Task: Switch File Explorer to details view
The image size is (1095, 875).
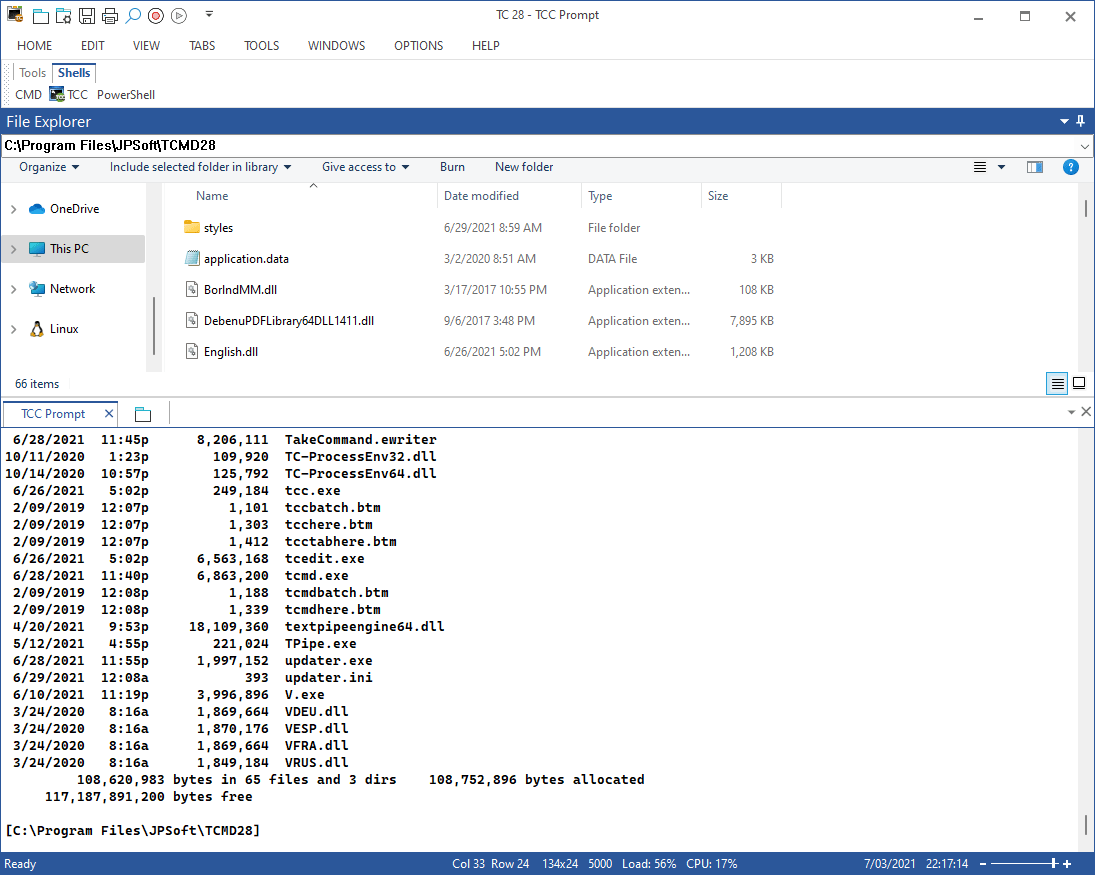Action: click(1057, 383)
